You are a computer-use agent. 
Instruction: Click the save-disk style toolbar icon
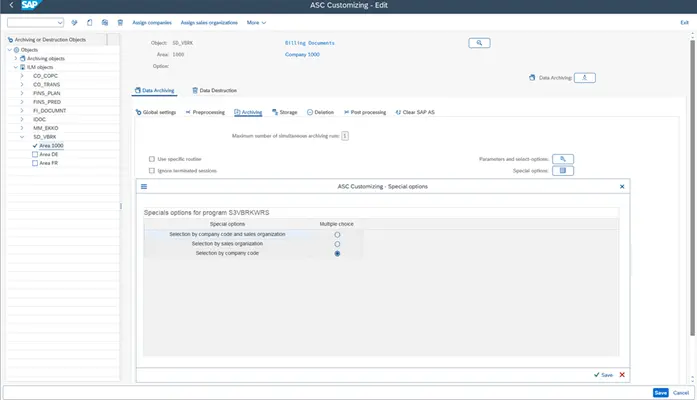[104, 22]
